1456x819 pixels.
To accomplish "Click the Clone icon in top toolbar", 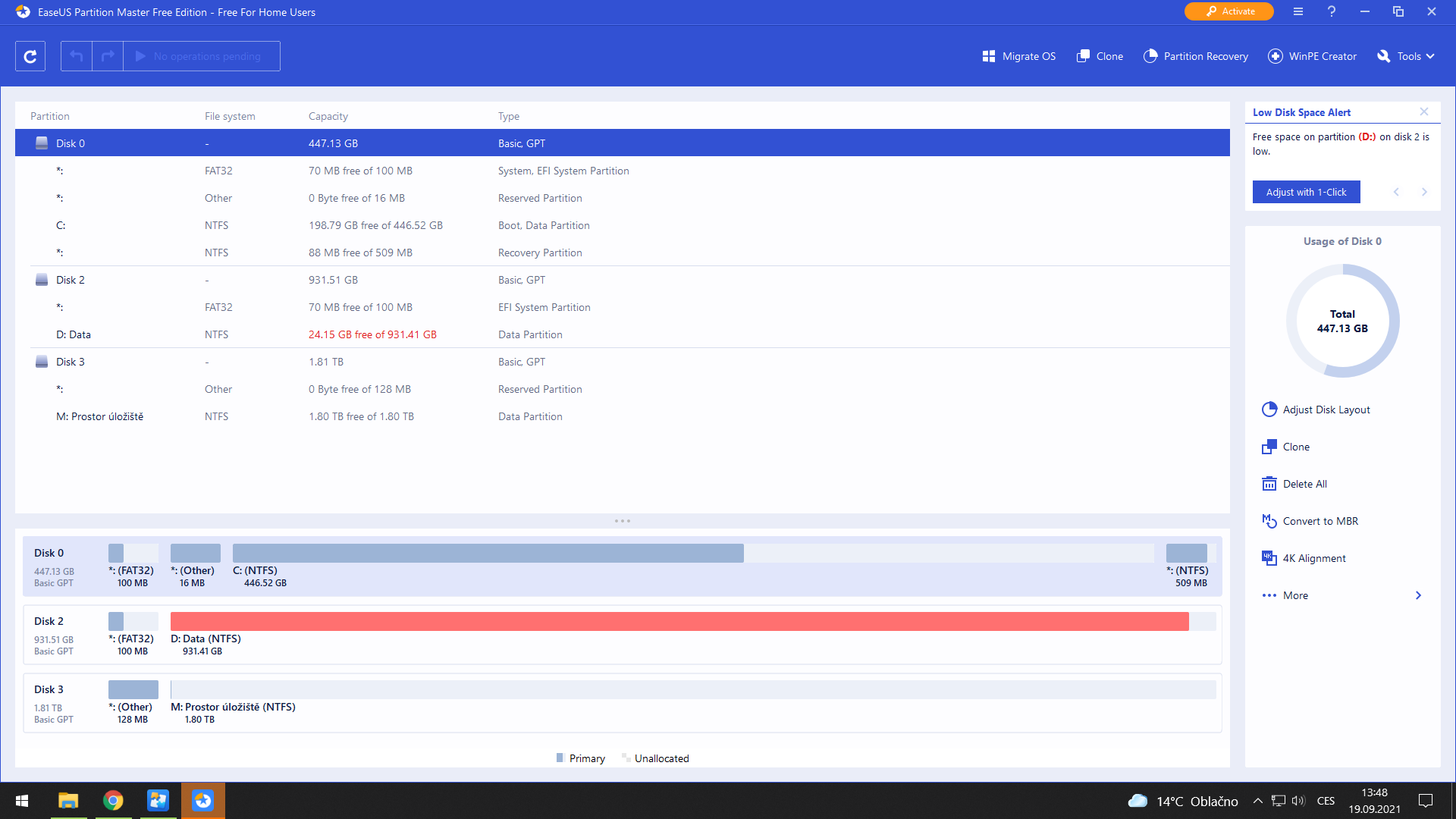I will (x=1100, y=56).
